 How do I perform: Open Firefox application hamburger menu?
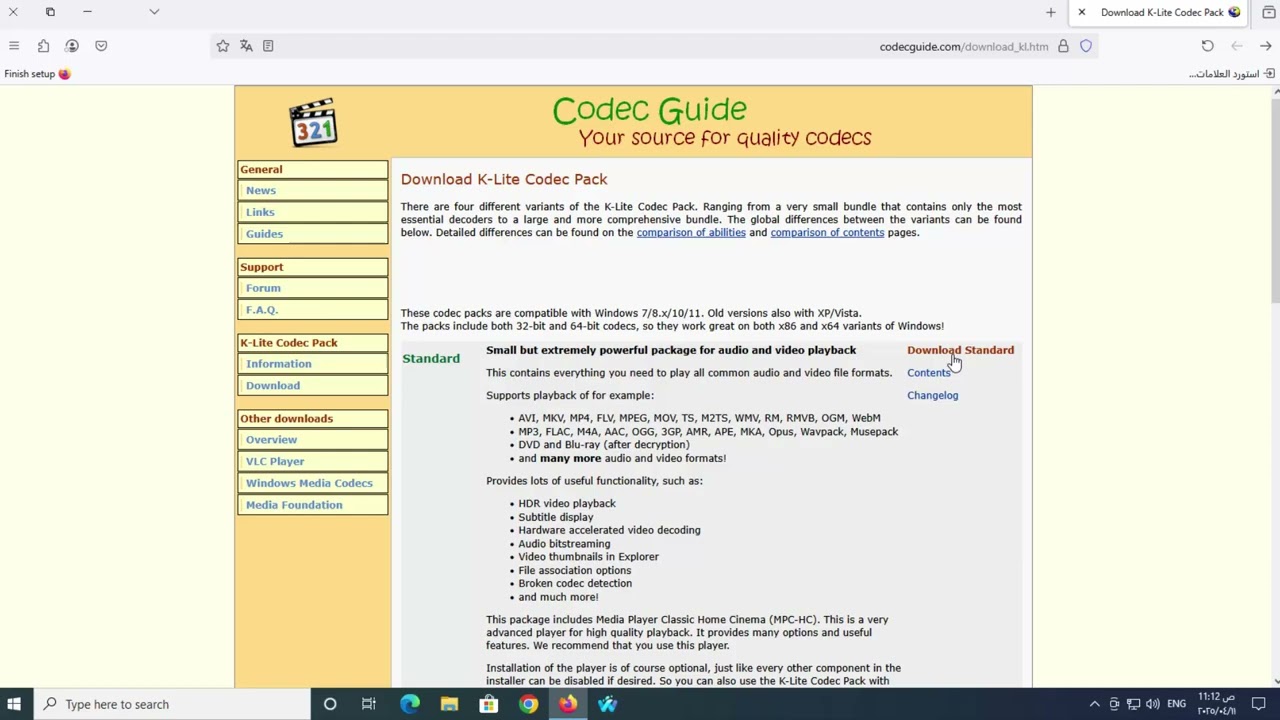coord(14,46)
